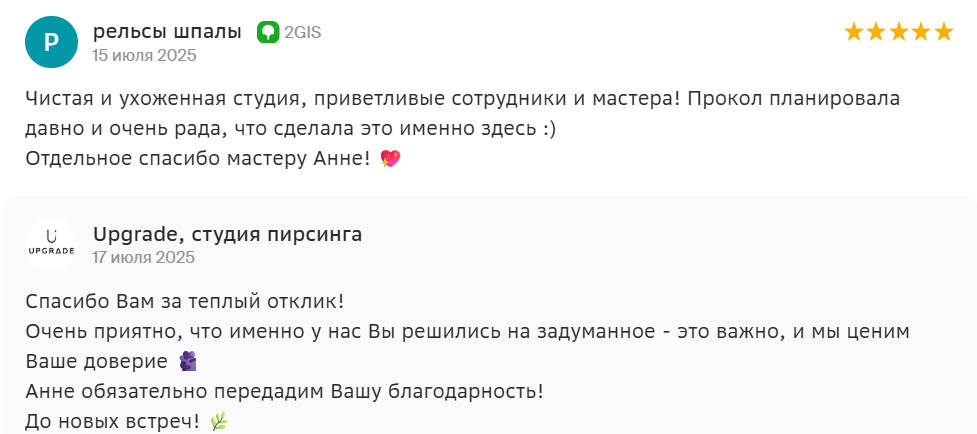The width and height of the screenshot is (977, 434).
Task: Click the first rating star
Action: (854, 32)
